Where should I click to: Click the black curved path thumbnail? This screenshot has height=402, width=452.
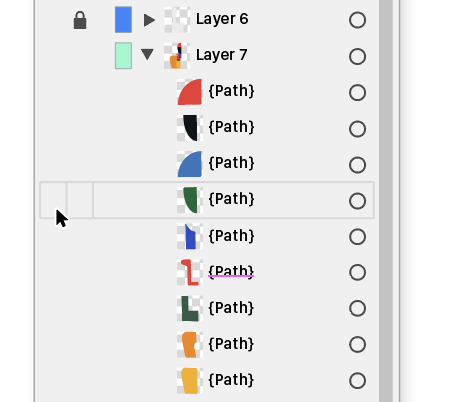(x=190, y=128)
